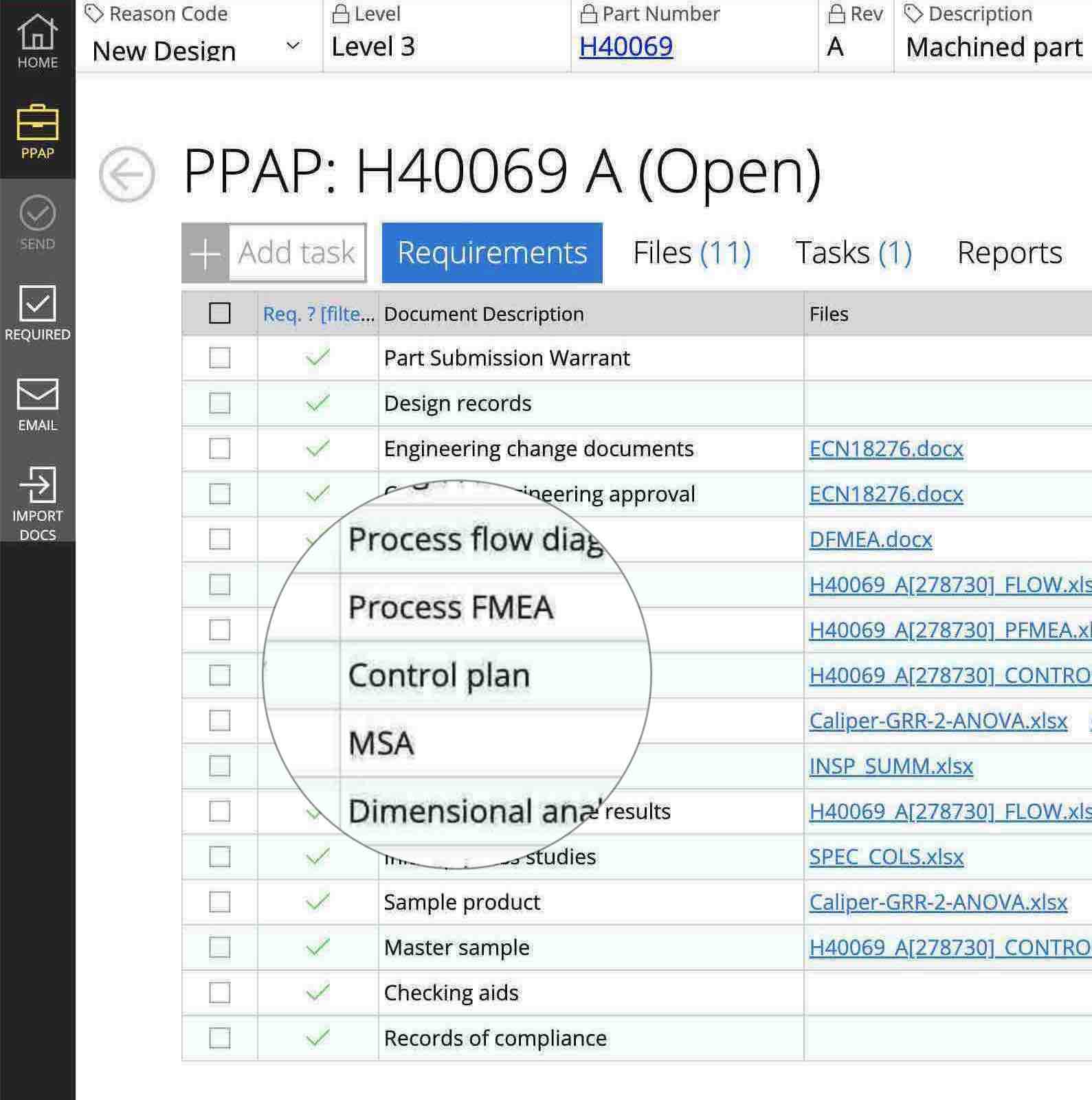
Task: Go to Home in sidebar
Action: (x=37, y=41)
